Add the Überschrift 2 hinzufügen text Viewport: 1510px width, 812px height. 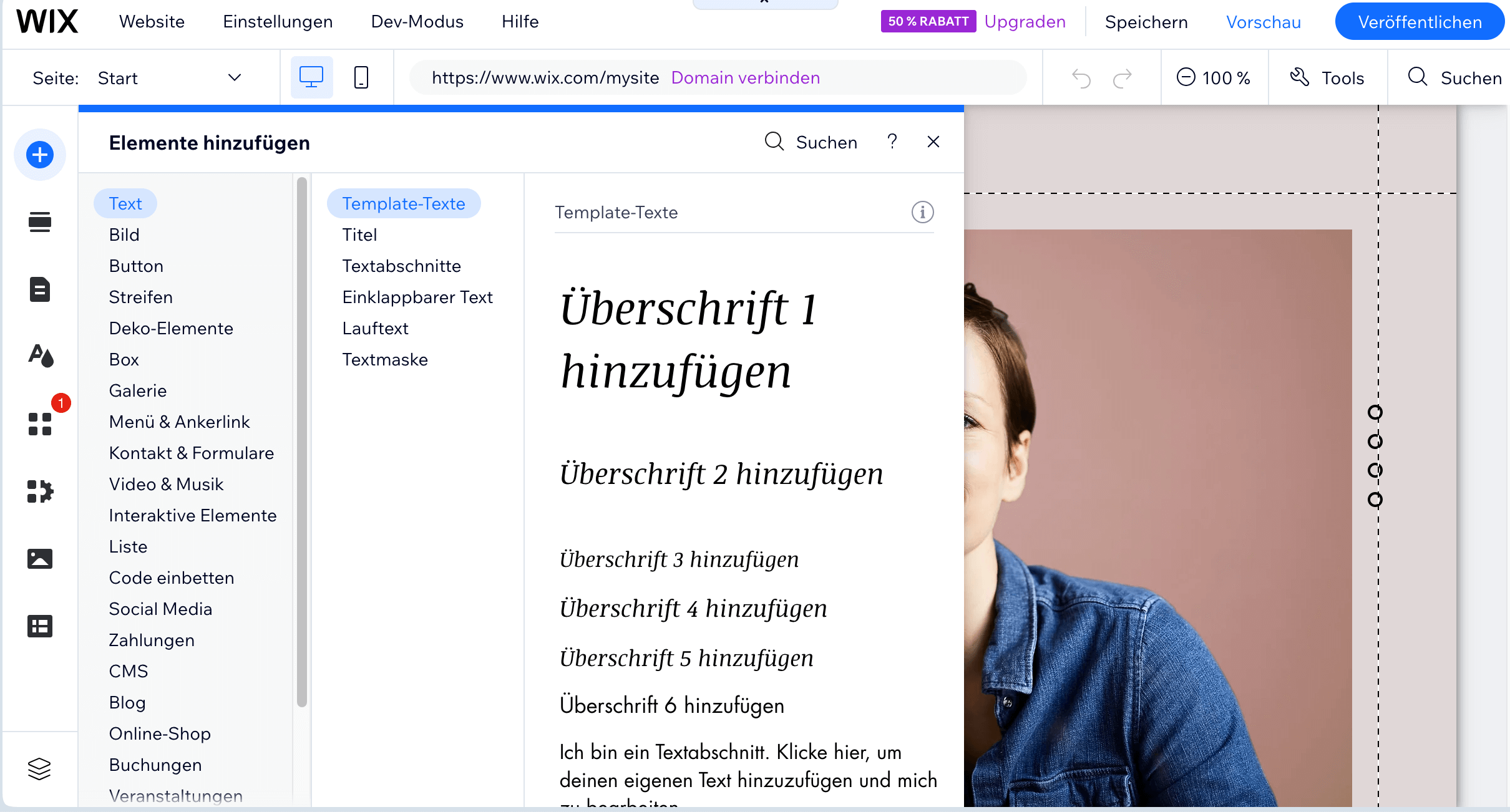(x=721, y=474)
